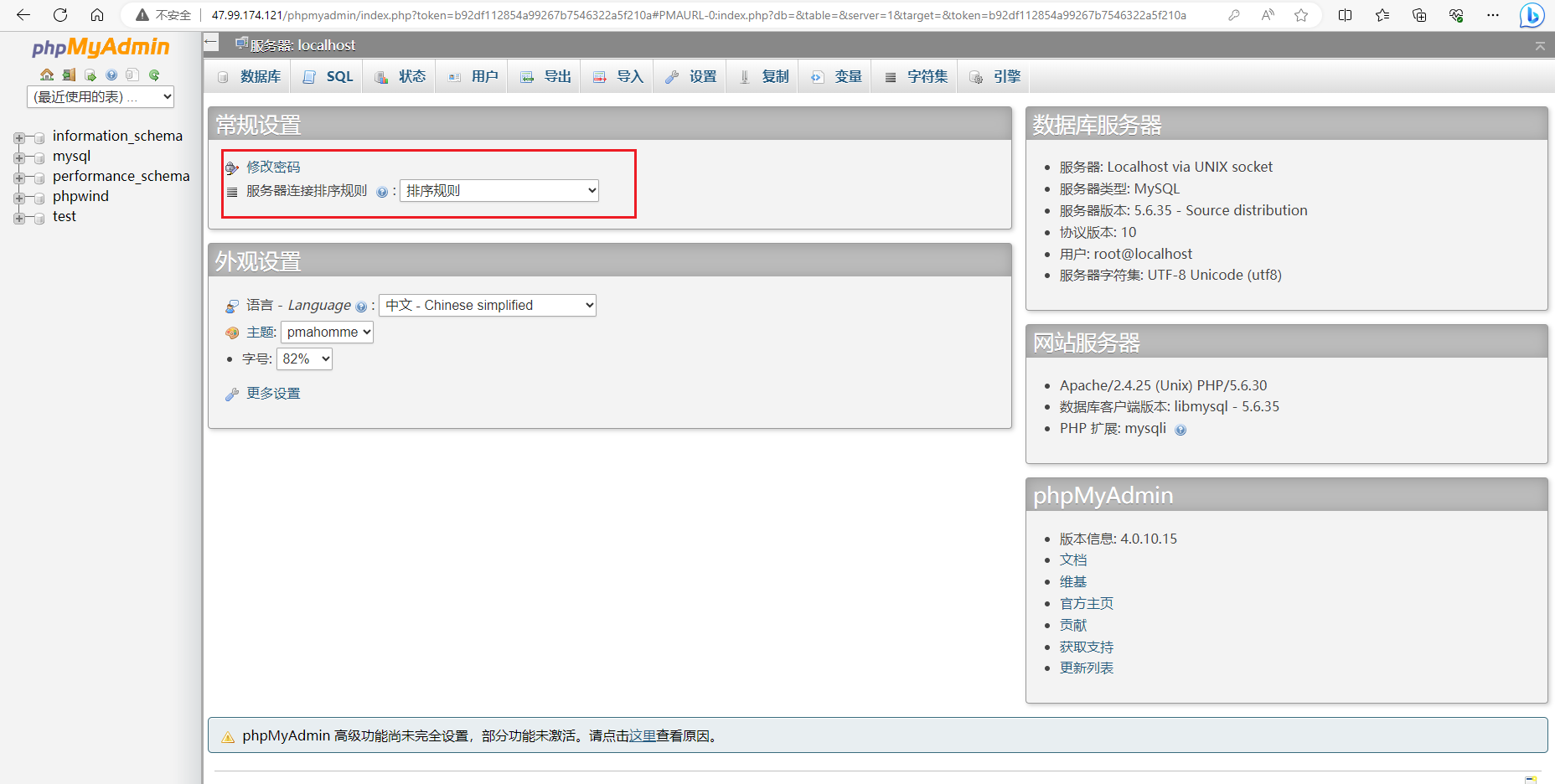Click the Home icon in phpMyAdmin sidebar
The height and width of the screenshot is (784, 1555).
pos(47,75)
